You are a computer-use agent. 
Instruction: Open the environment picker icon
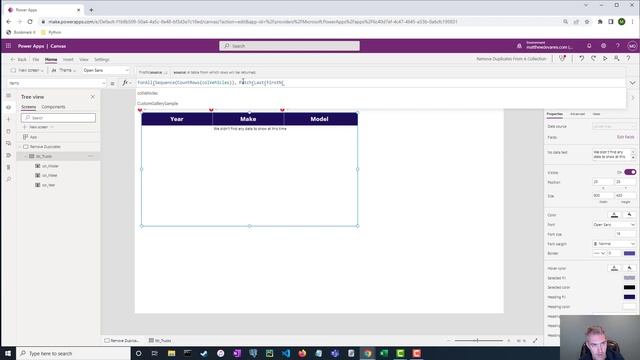click(519, 46)
